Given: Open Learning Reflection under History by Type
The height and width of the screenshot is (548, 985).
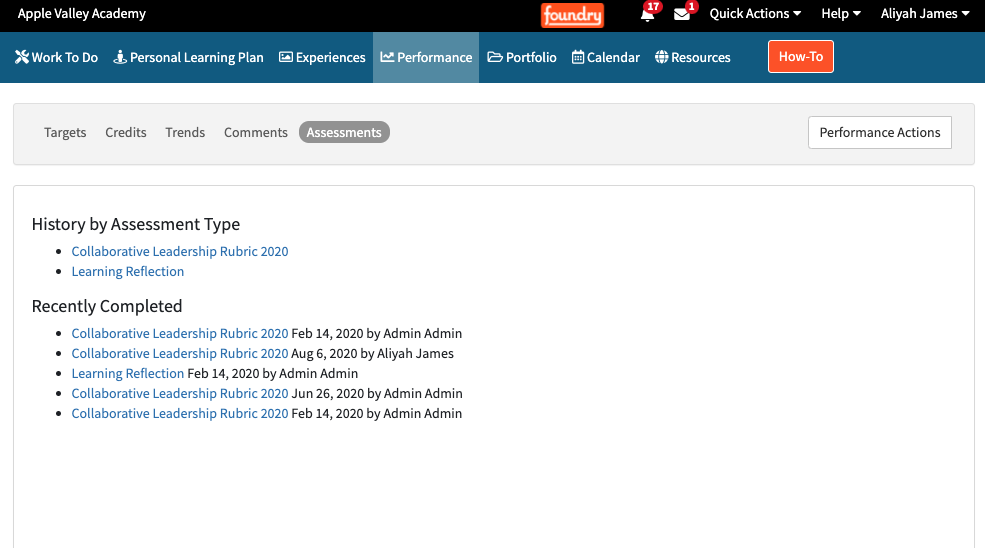Looking at the screenshot, I should coord(128,271).
